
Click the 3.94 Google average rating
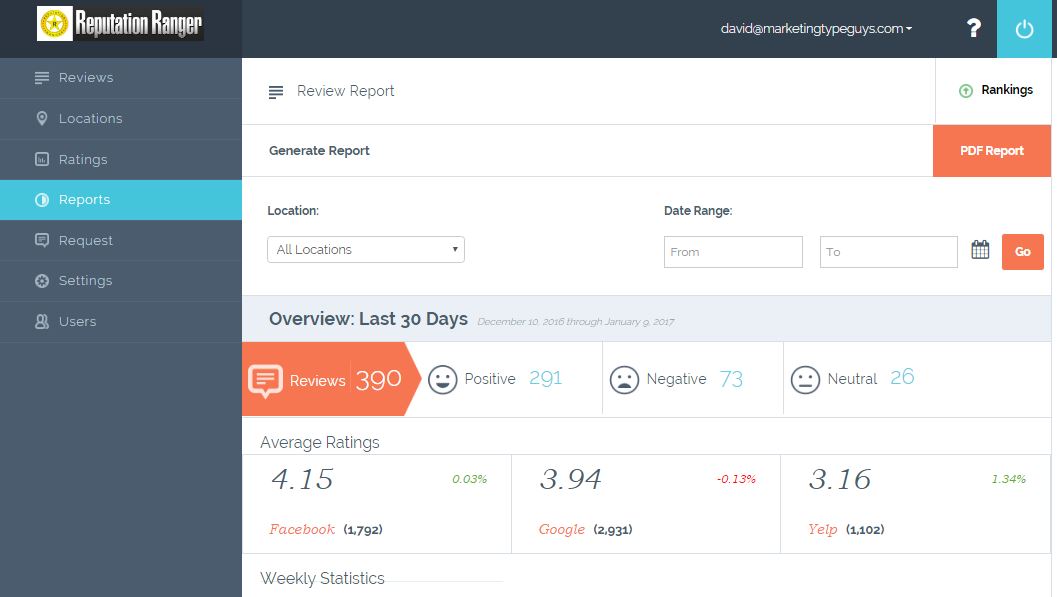(570, 480)
